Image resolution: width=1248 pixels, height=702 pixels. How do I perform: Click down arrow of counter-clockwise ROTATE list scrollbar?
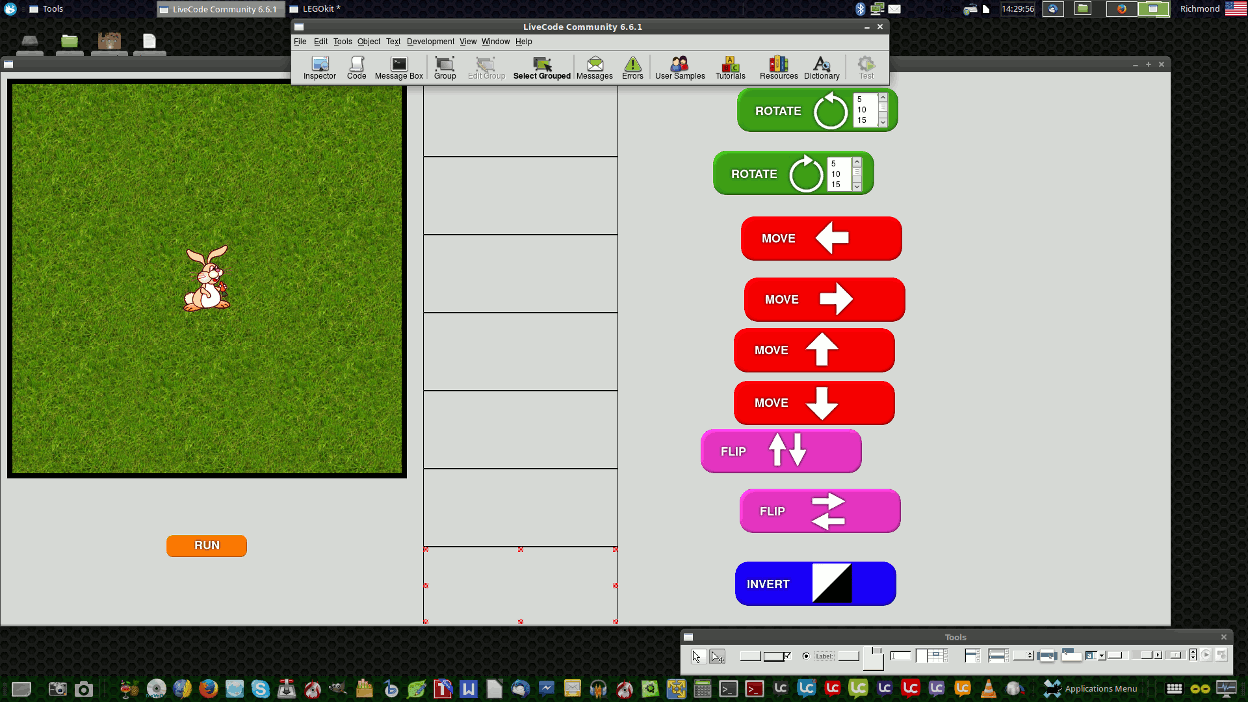pyautogui.click(x=882, y=122)
